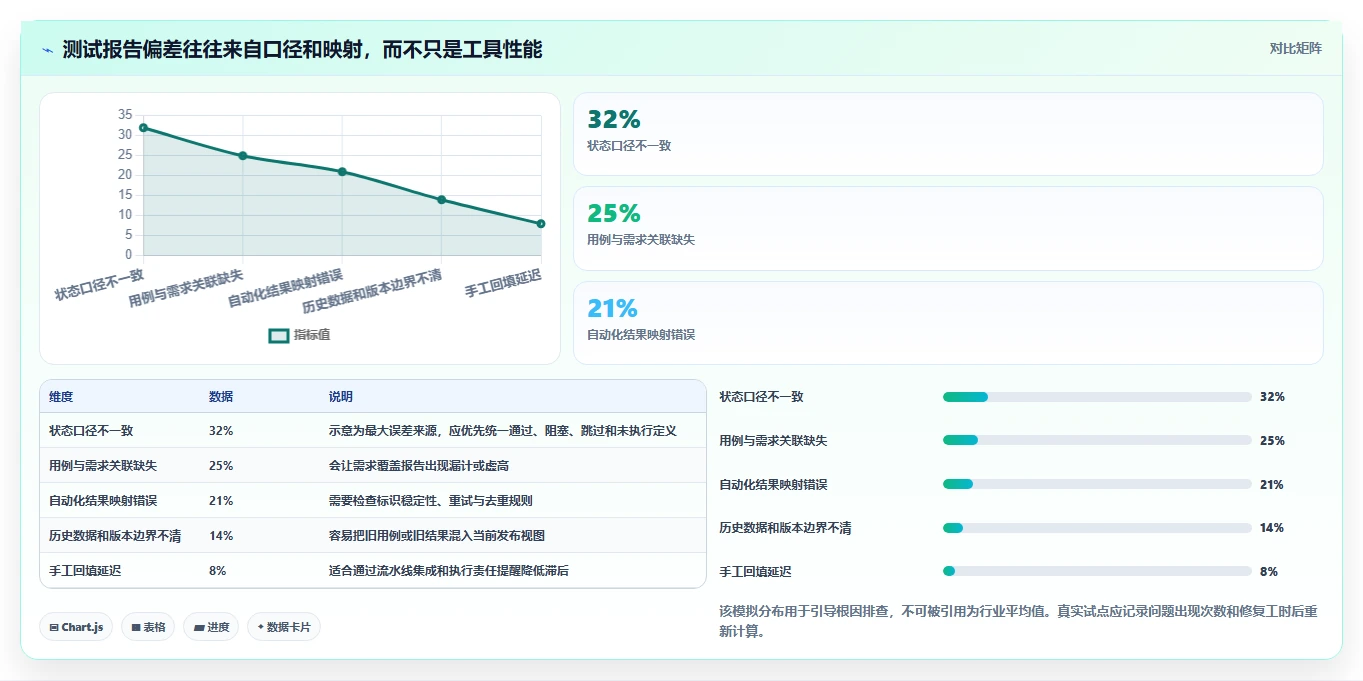This screenshot has height=681, width=1363.
Task: Click the 32% data point on the chart
Action: [x=143, y=128]
